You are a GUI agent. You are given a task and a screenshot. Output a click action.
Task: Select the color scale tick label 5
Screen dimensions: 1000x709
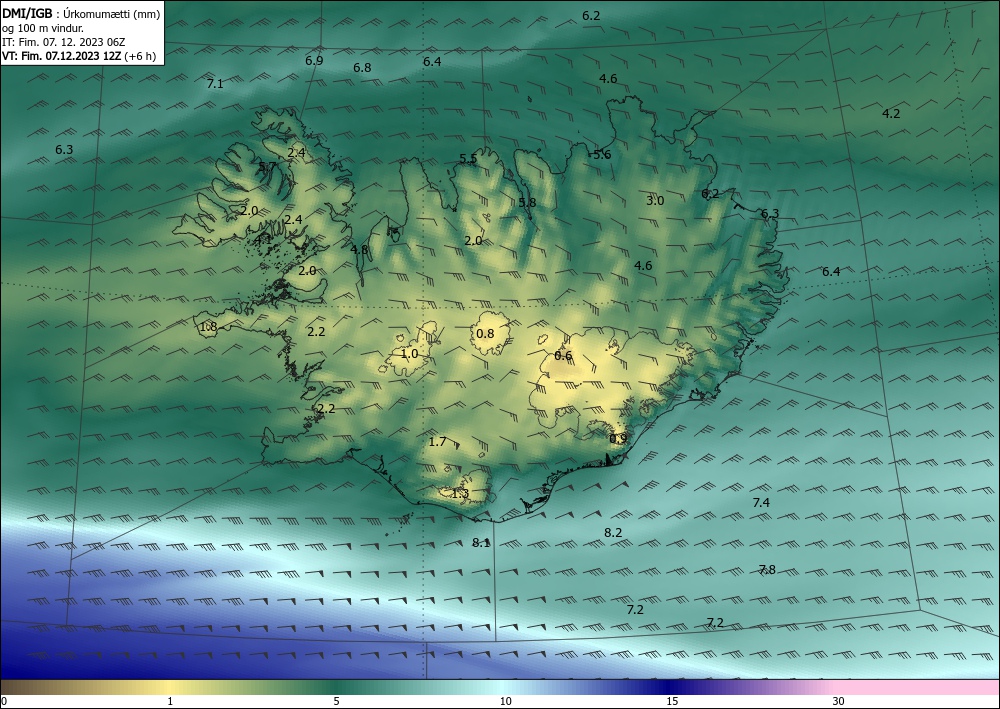(x=336, y=701)
